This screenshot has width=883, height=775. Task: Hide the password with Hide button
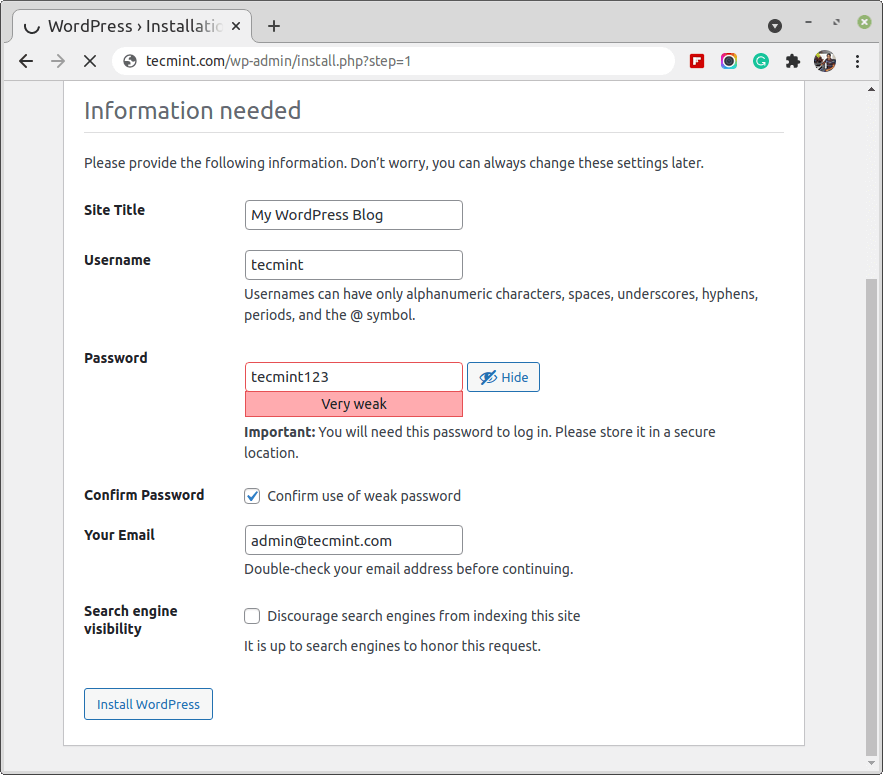point(503,377)
